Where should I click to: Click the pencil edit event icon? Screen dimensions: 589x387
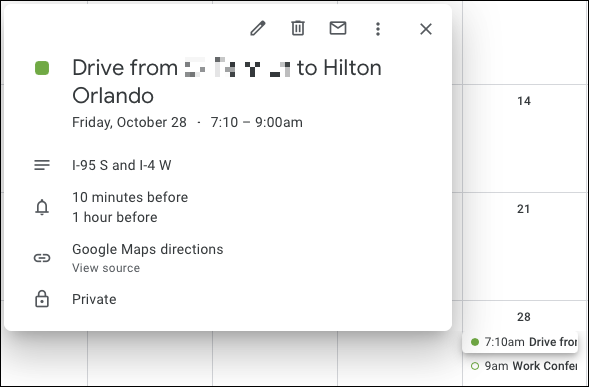click(x=258, y=29)
